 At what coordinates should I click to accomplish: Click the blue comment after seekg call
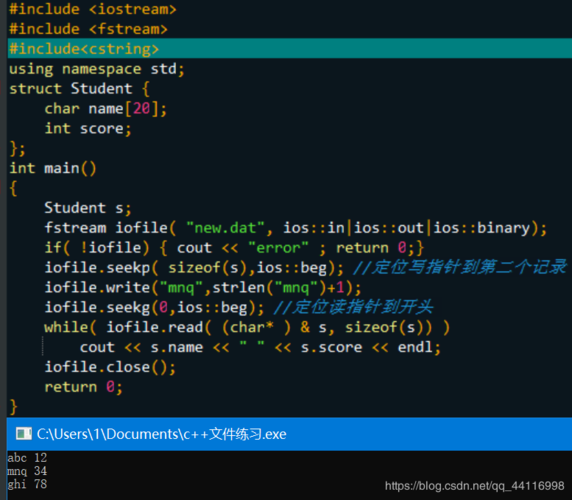point(353,307)
